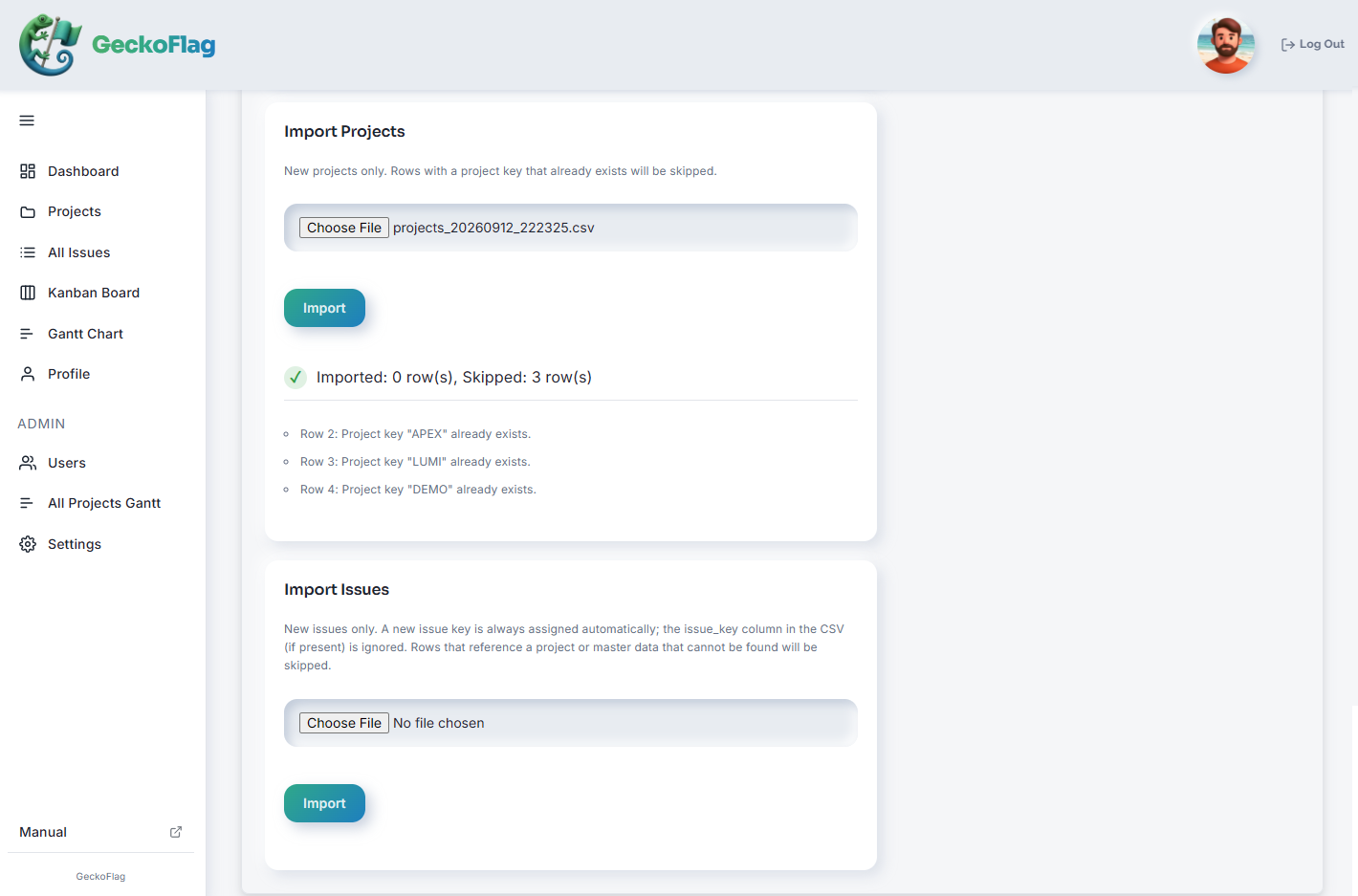
Task: Click the Profile person icon
Action: click(28, 374)
